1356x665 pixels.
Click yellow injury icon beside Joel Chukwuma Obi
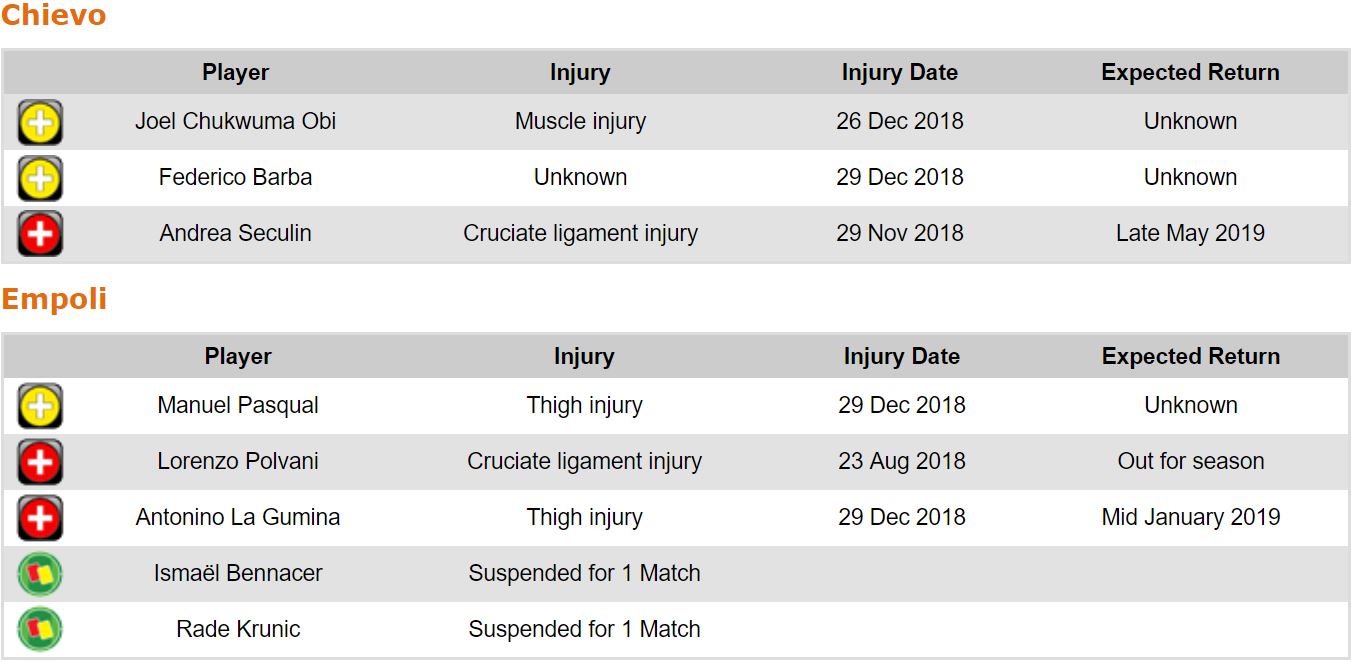pos(40,123)
